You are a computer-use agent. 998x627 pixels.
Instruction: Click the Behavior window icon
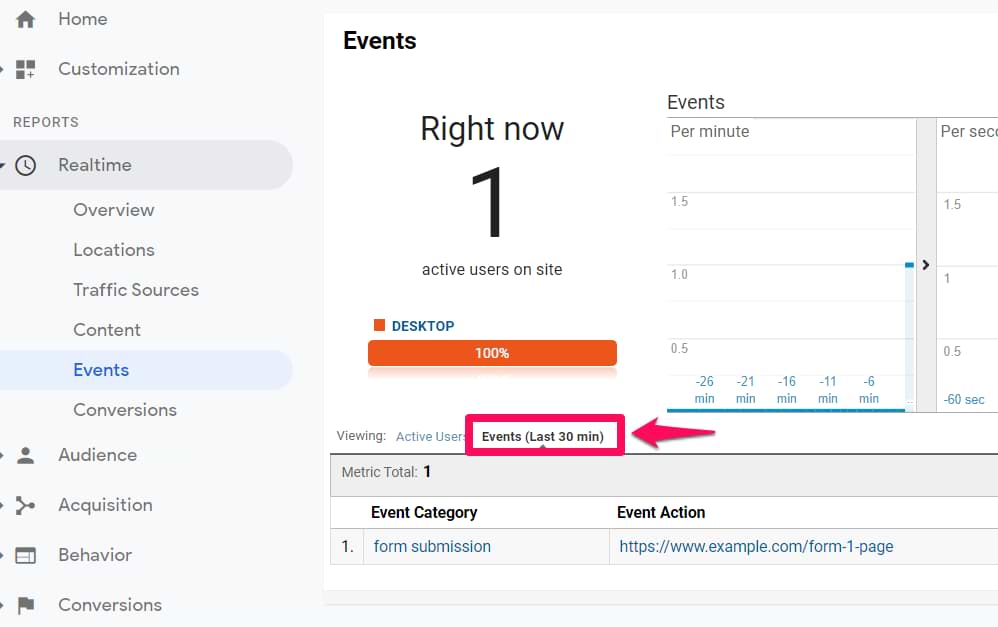[25, 555]
